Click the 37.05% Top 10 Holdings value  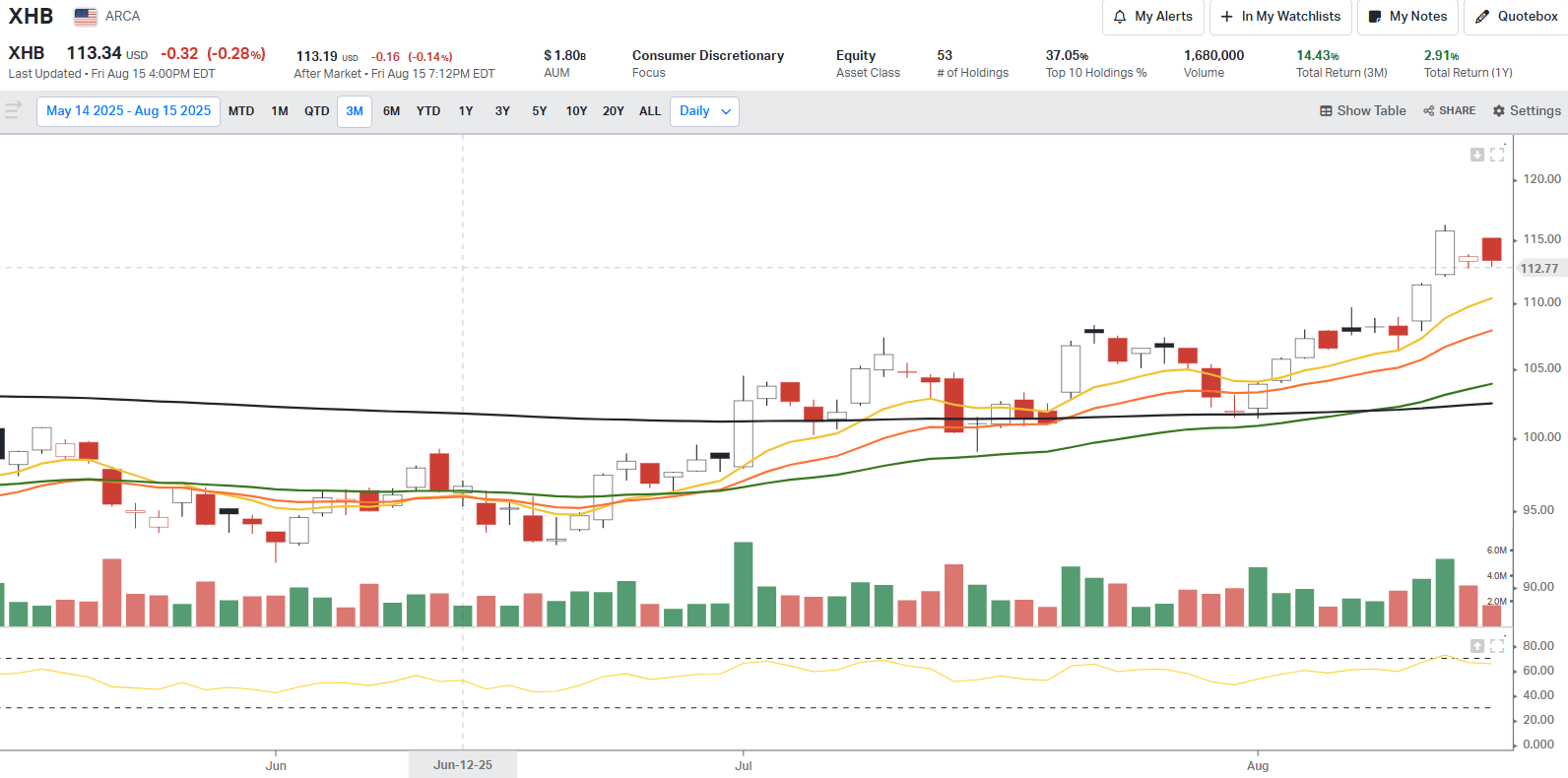point(1067,56)
